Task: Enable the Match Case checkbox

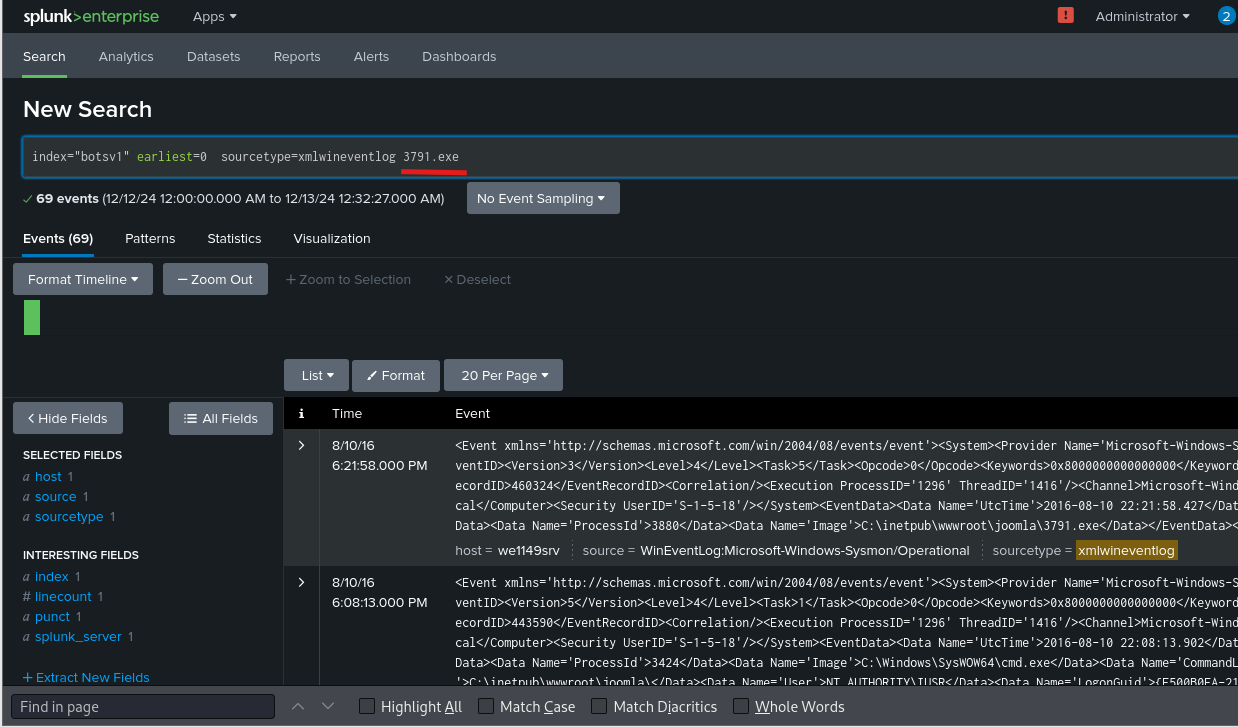Action: pos(486,706)
